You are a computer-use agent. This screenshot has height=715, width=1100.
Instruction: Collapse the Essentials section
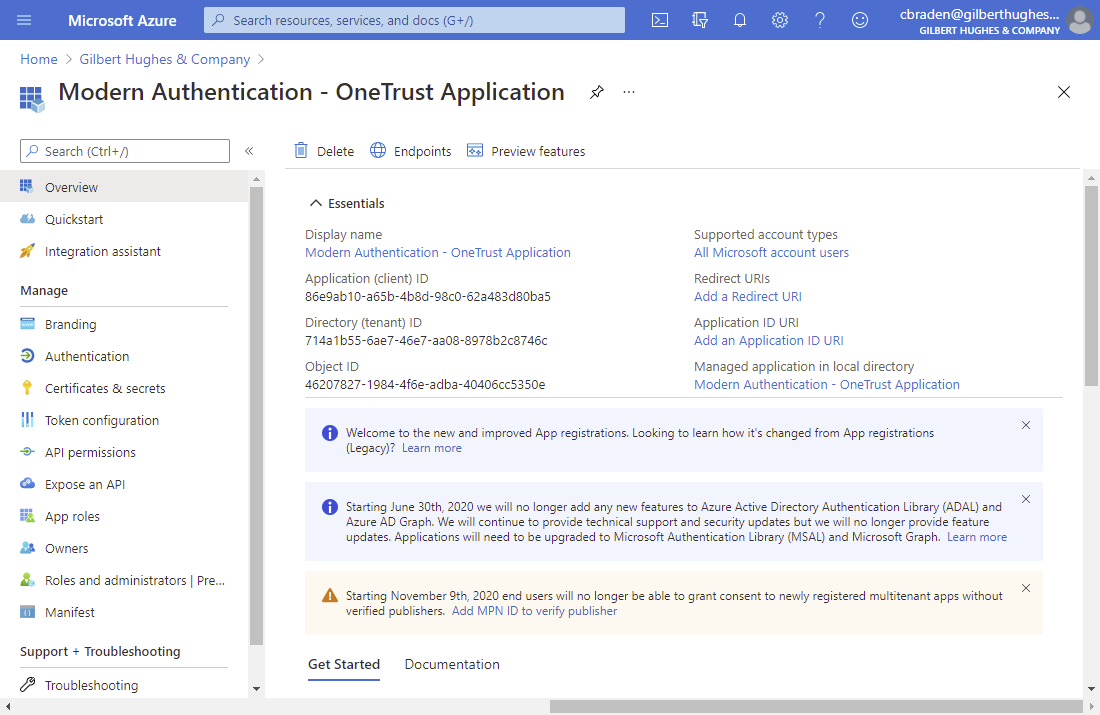coord(347,203)
